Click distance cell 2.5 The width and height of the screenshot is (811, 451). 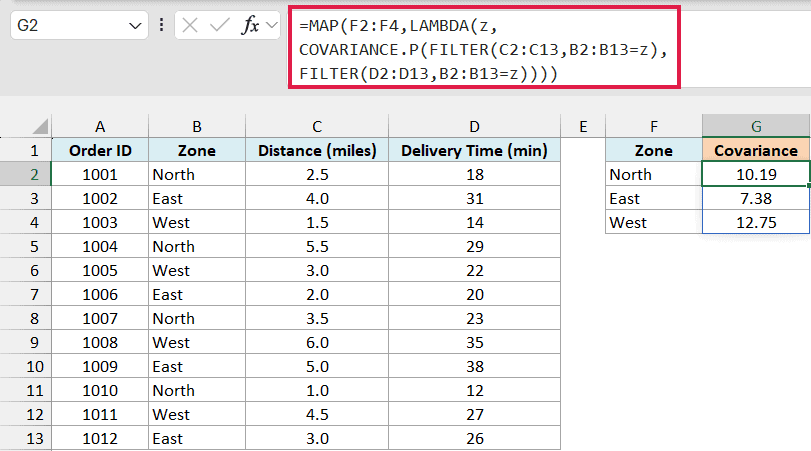pos(317,174)
